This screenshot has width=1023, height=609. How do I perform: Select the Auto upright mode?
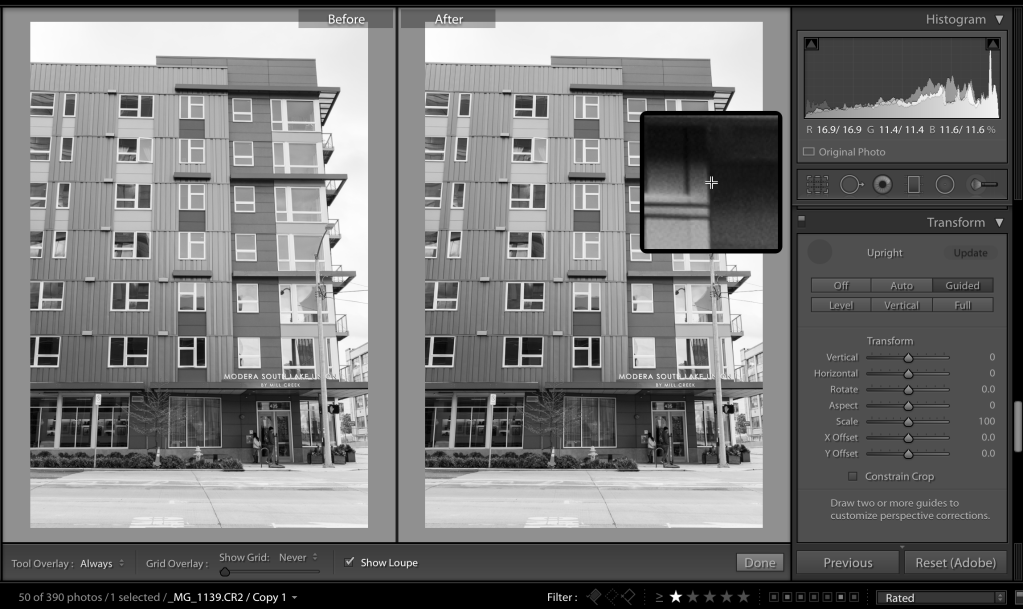click(x=901, y=285)
